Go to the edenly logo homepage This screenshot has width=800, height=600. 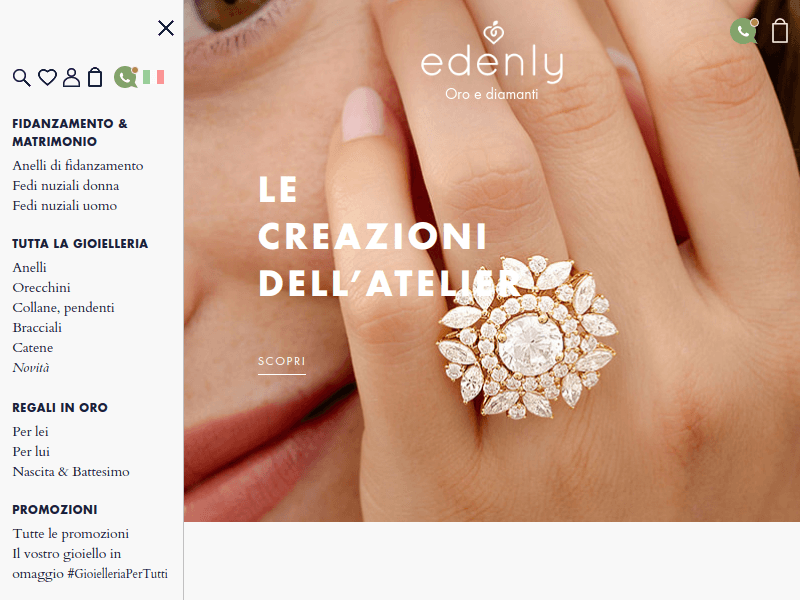click(x=492, y=60)
